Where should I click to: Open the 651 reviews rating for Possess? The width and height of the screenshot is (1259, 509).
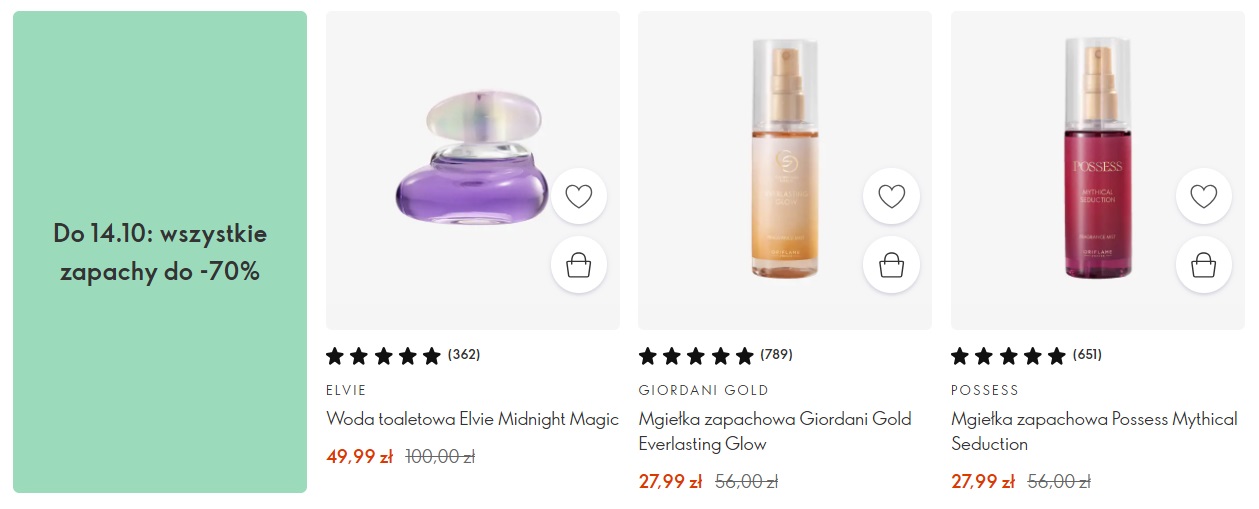click(x=1027, y=355)
